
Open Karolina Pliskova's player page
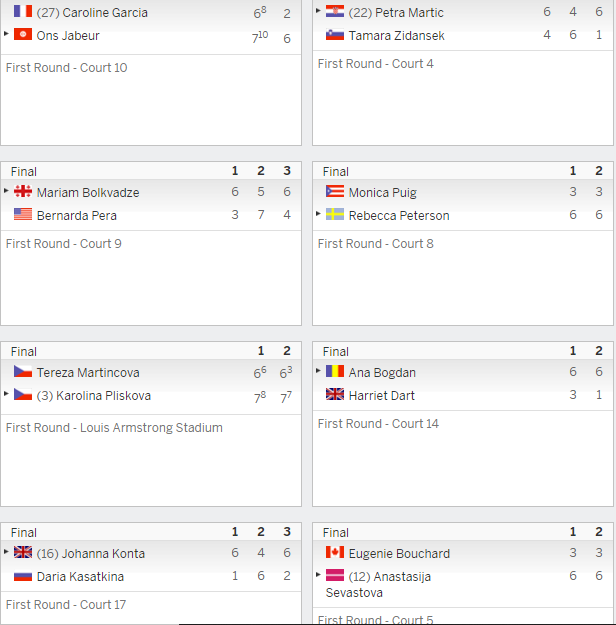pos(103,396)
